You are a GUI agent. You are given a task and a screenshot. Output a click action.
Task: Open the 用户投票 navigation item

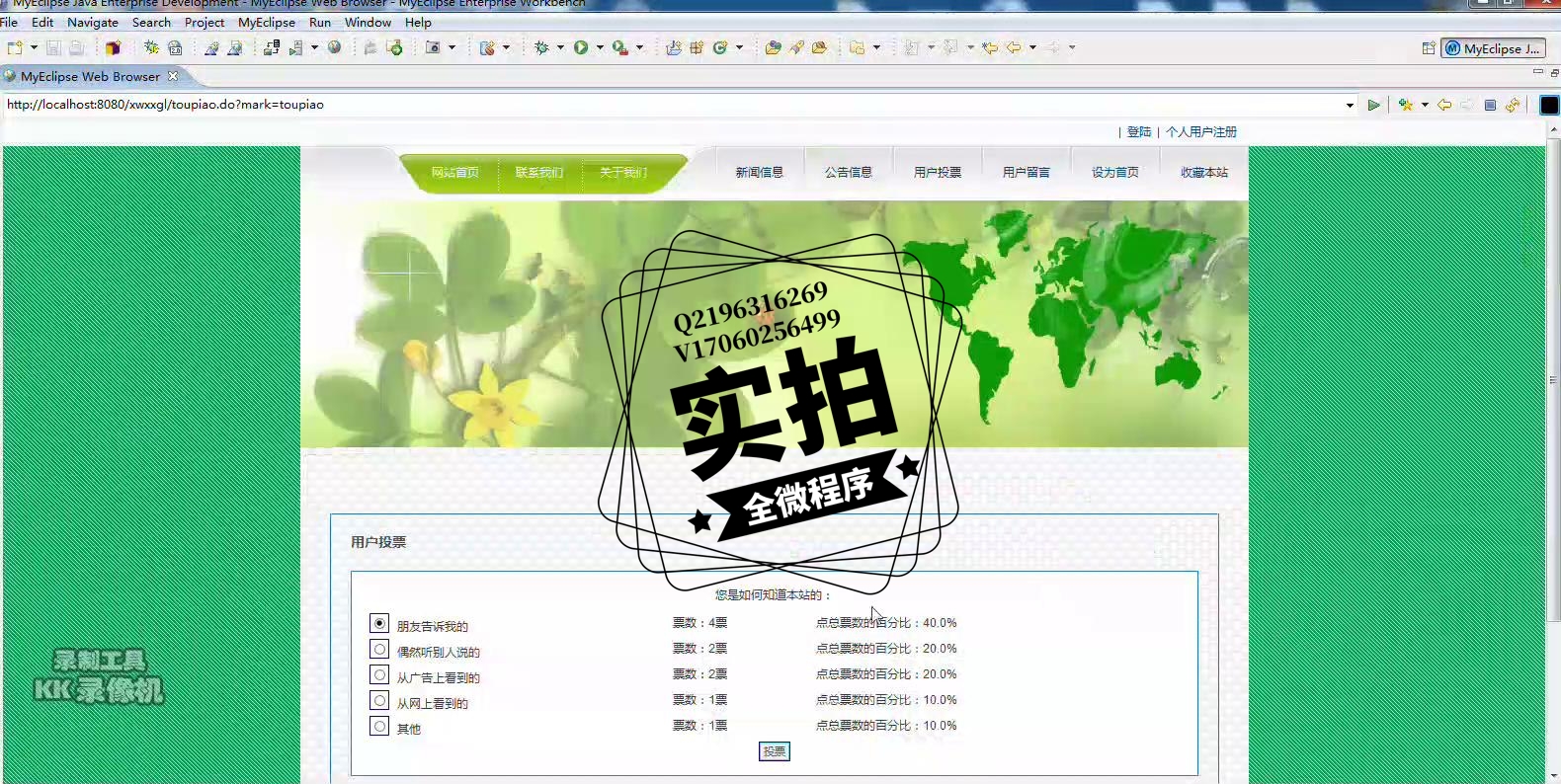[938, 172]
